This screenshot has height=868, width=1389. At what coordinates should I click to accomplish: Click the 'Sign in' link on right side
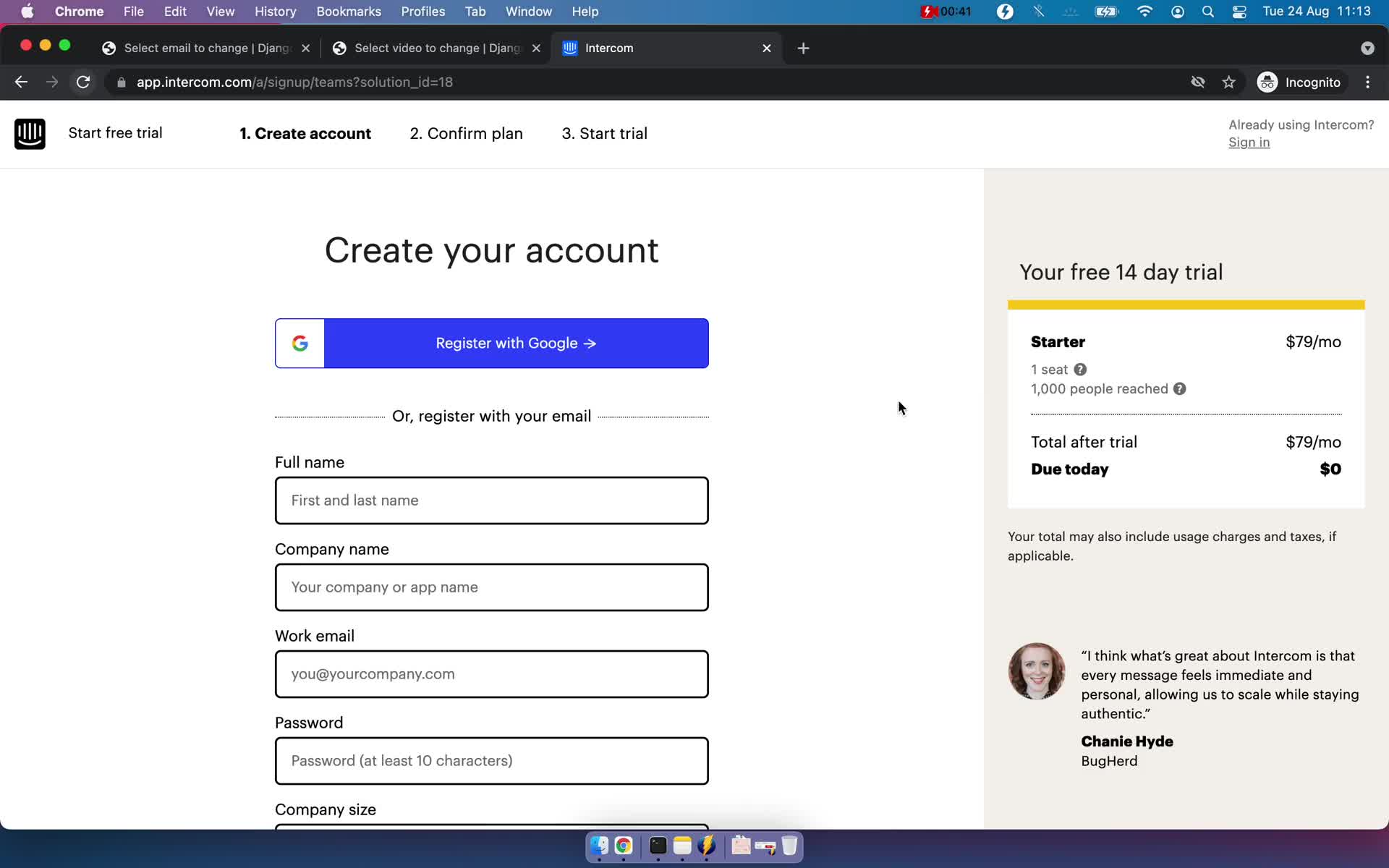[1249, 142]
